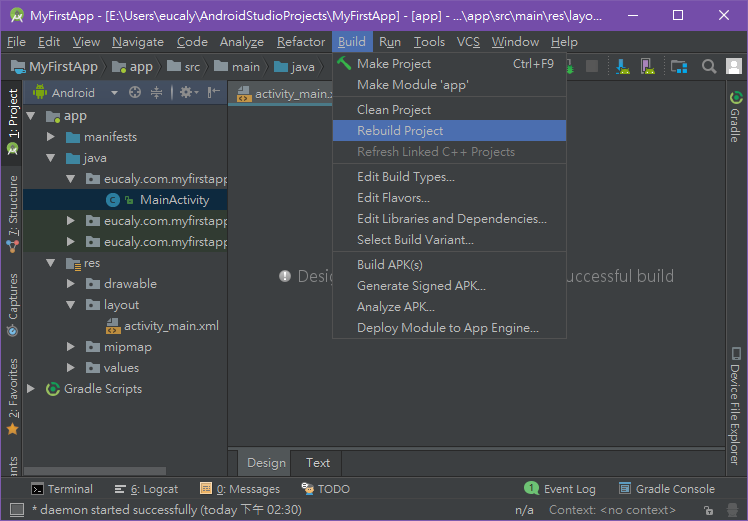Open the Captures tool window
Viewport: 748px width, 521px height.
(x=13, y=304)
